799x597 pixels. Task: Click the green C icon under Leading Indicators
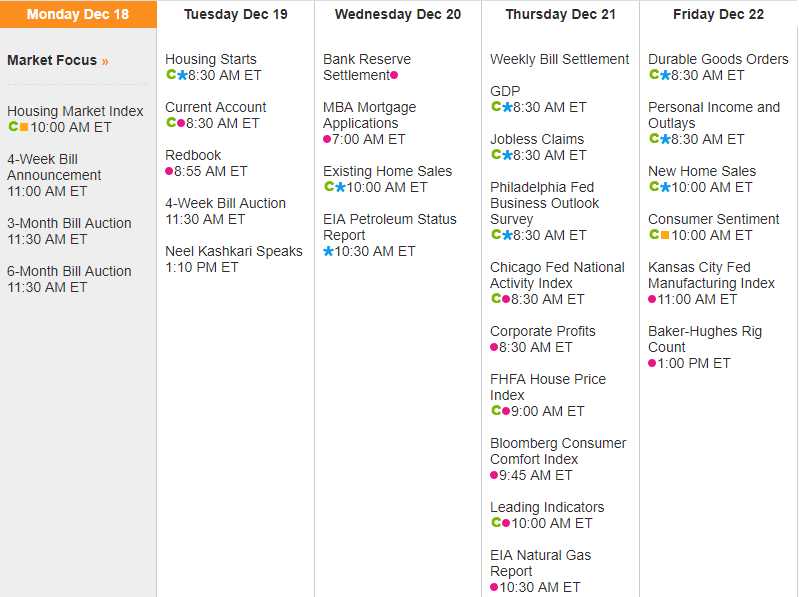(x=496, y=523)
